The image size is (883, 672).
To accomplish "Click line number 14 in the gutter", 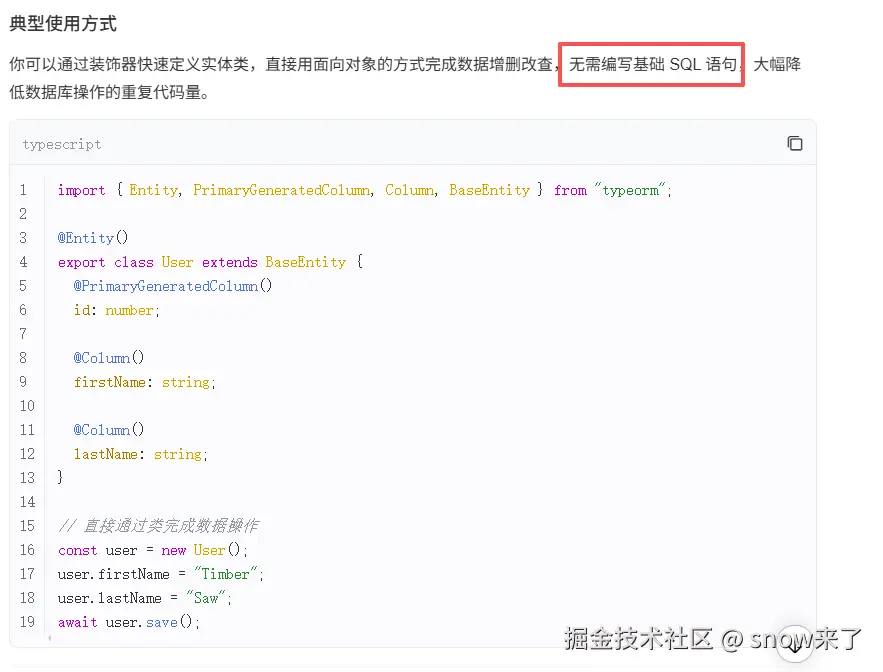I will tap(27, 502).
